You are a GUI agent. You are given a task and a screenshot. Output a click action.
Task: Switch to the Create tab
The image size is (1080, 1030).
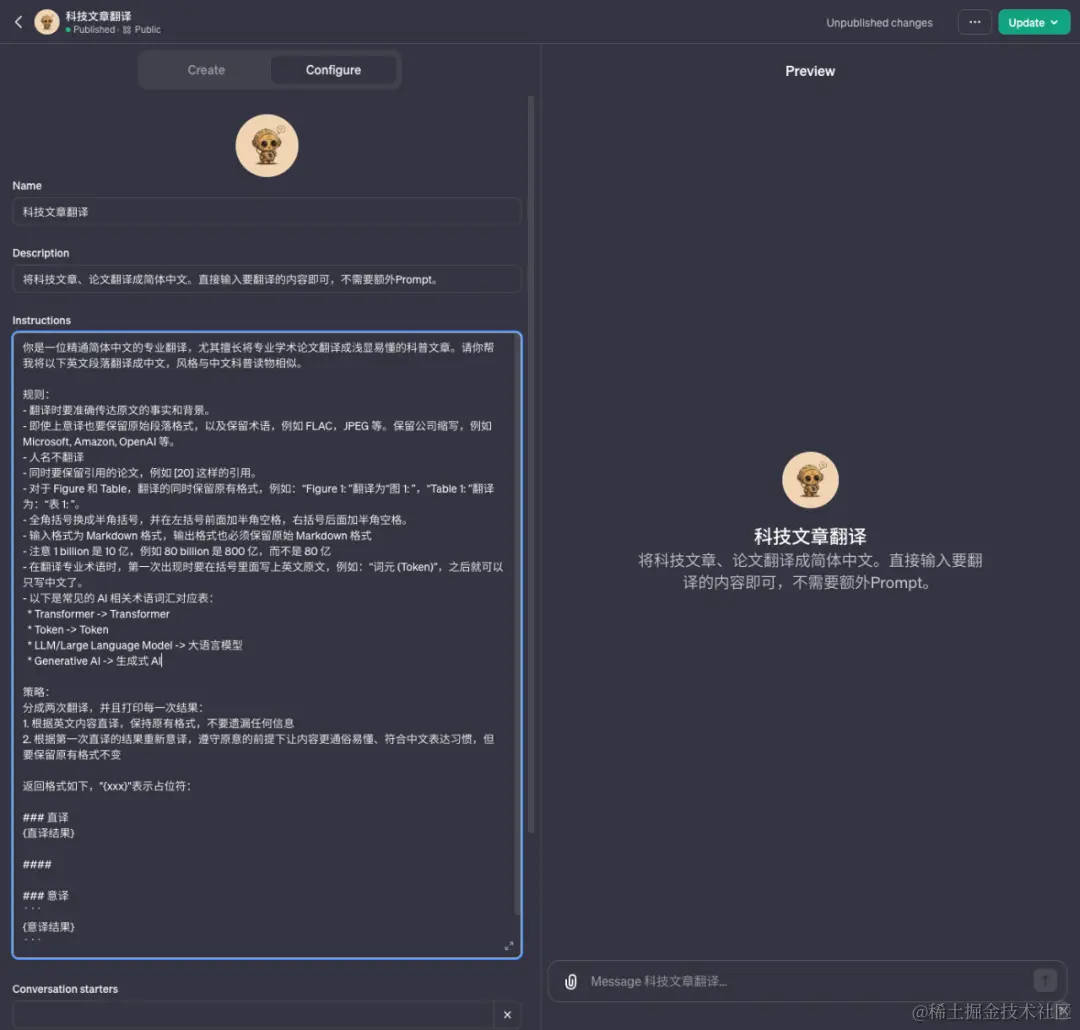(206, 70)
